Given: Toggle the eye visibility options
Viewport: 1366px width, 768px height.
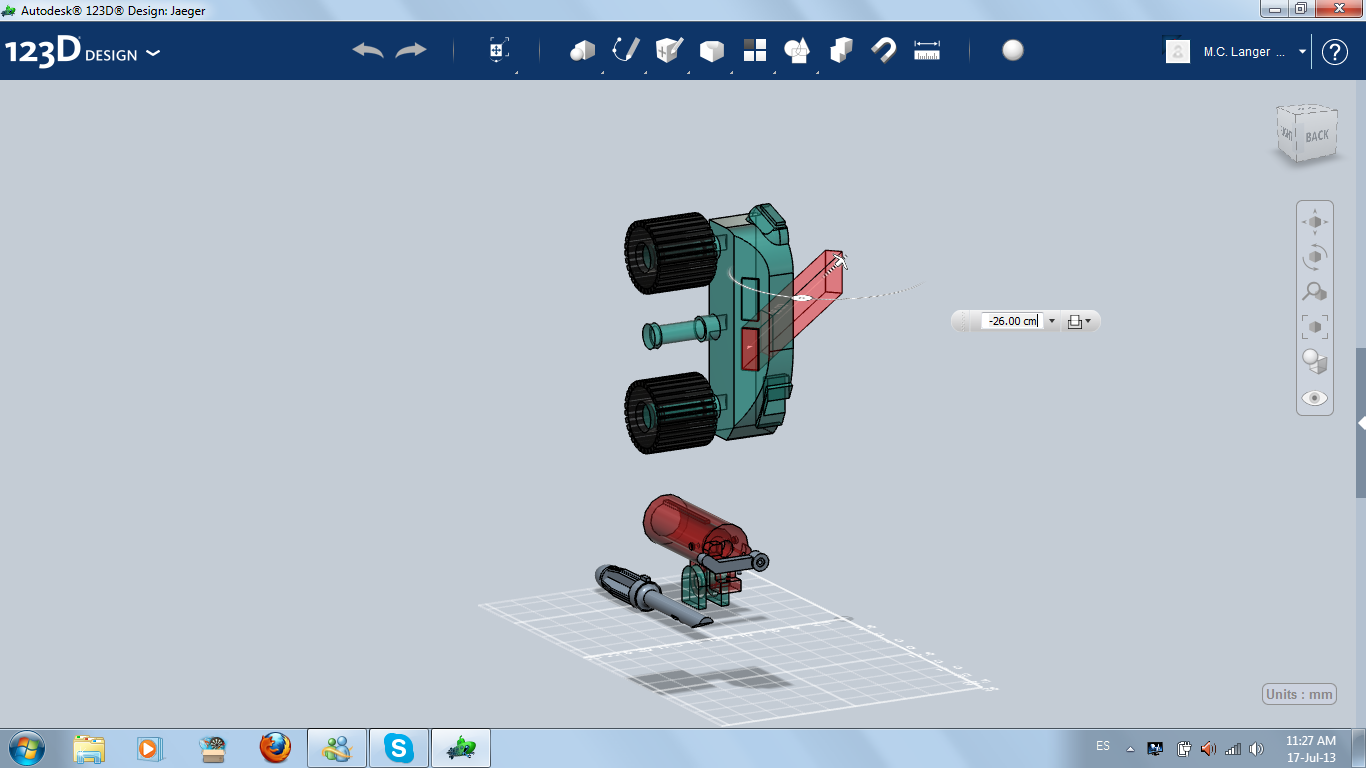Looking at the screenshot, I should (x=1315, y=398).
